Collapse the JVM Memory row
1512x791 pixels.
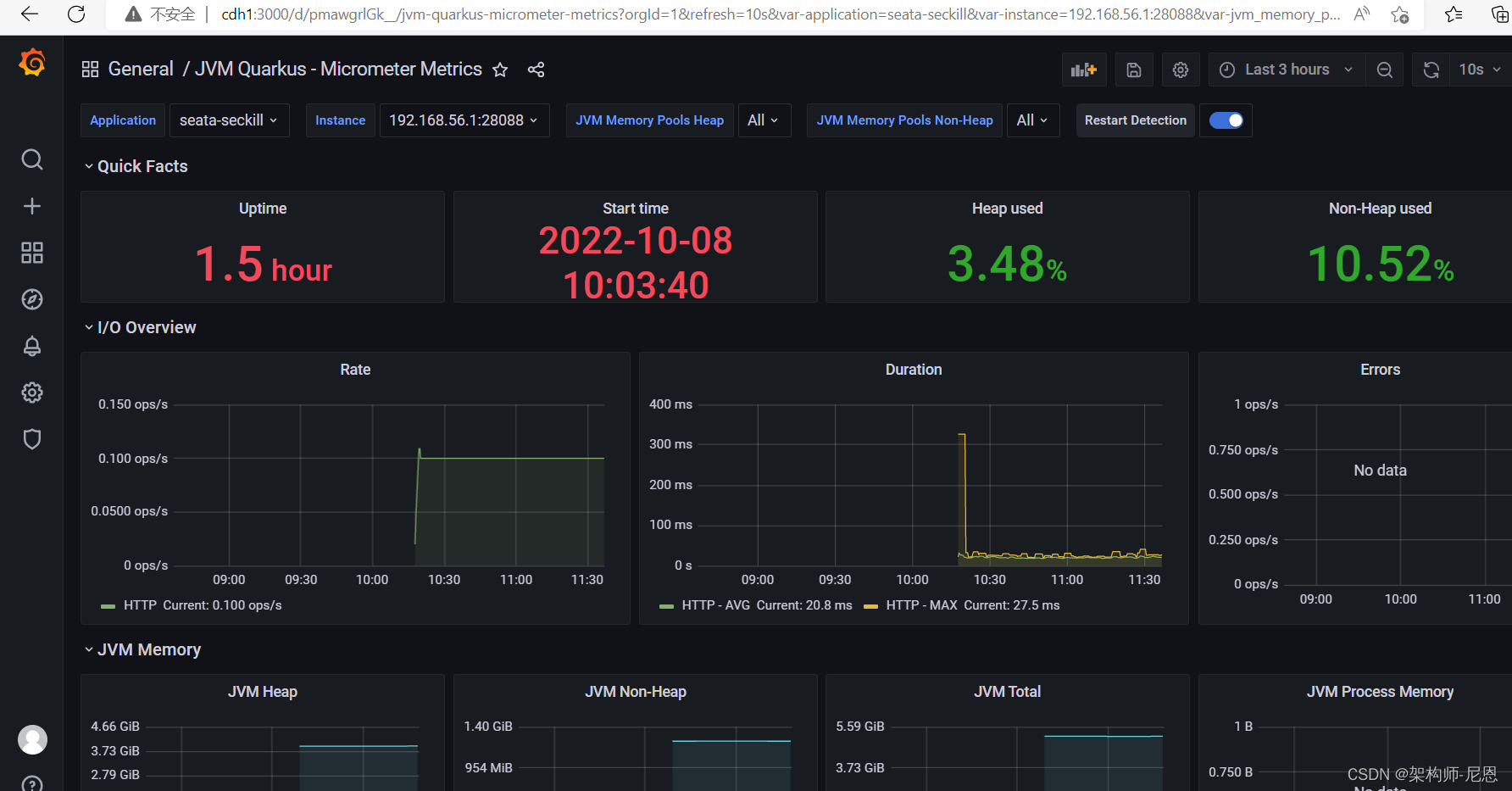(142, 649)
